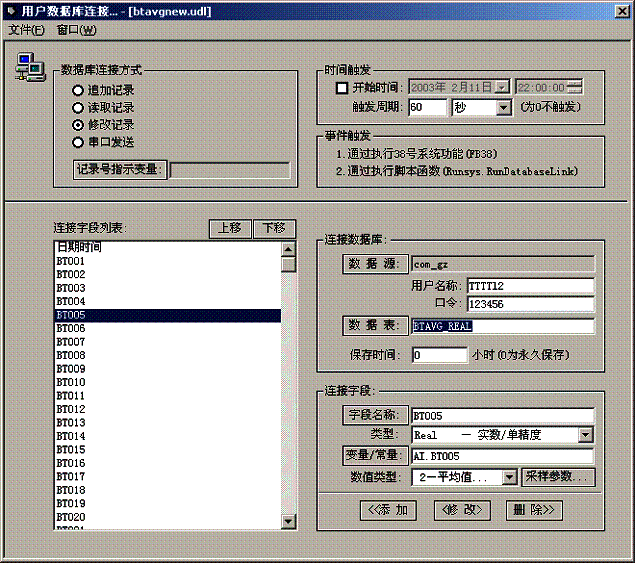This screenshot has height=563, width=635.
Task: Select the 读取记录 radio option
Action: [x=78, y=107]
